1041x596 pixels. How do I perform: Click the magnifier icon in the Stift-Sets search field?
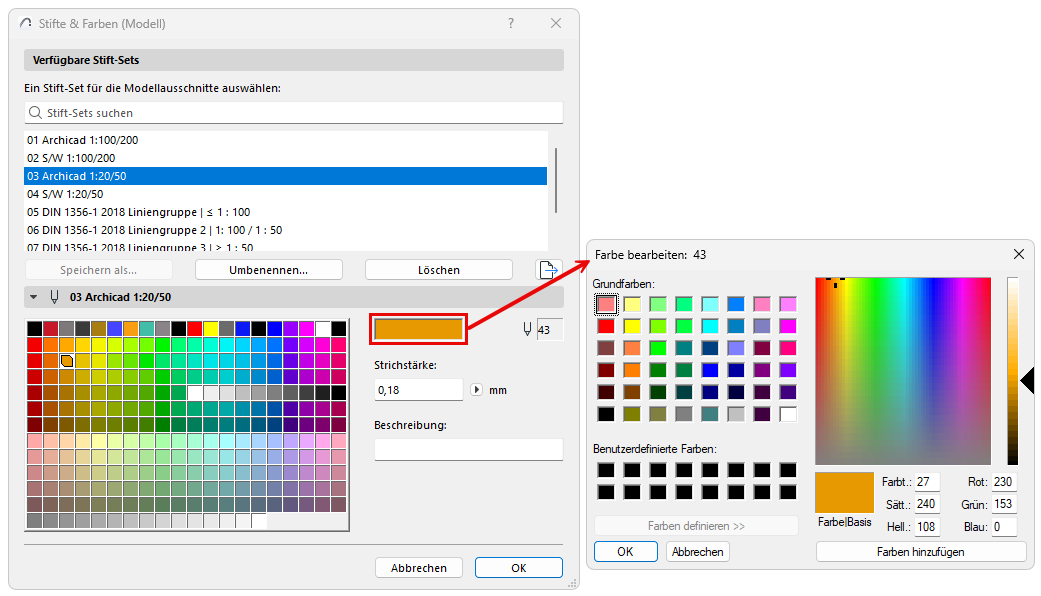click(x=35, y=111)
